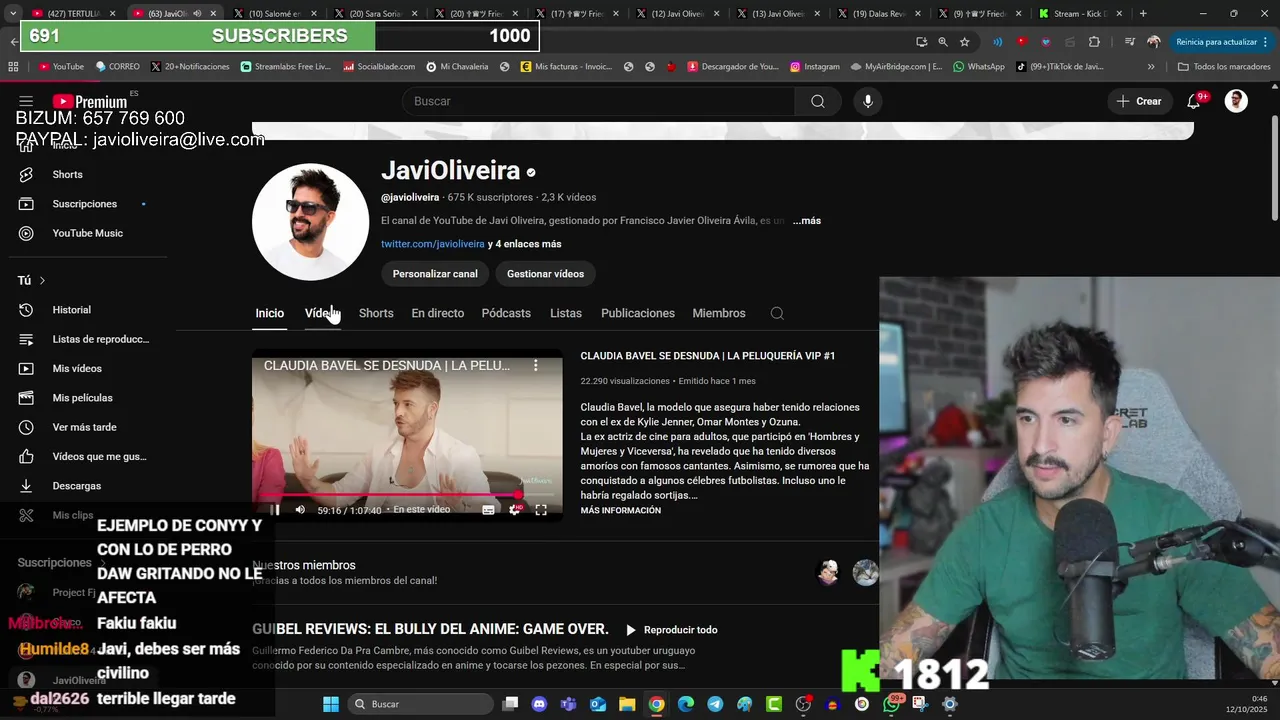Viewport: 1280px width, 720px height.
Task: Expand MÁS INFORMACIÓN under video description
Action: pyautogui.click(x=620, y=511)
